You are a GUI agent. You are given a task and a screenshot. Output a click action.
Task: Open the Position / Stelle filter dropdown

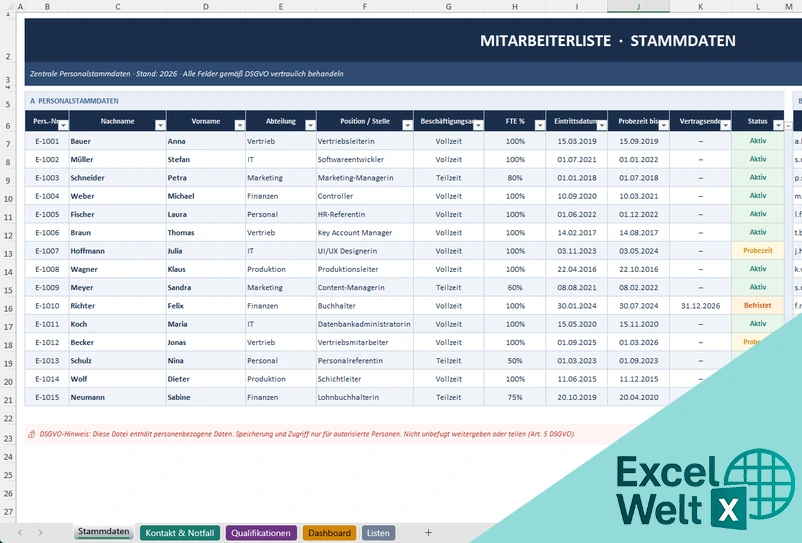[407, 126]
